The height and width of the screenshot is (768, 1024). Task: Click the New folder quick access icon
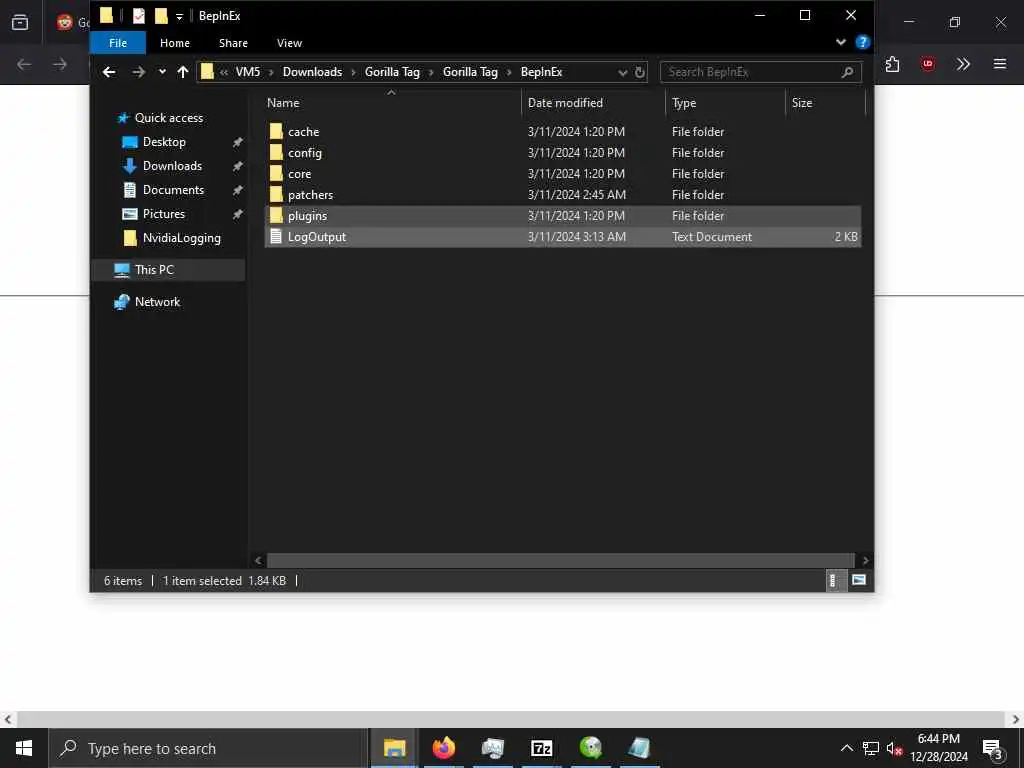tap(161, 15)
